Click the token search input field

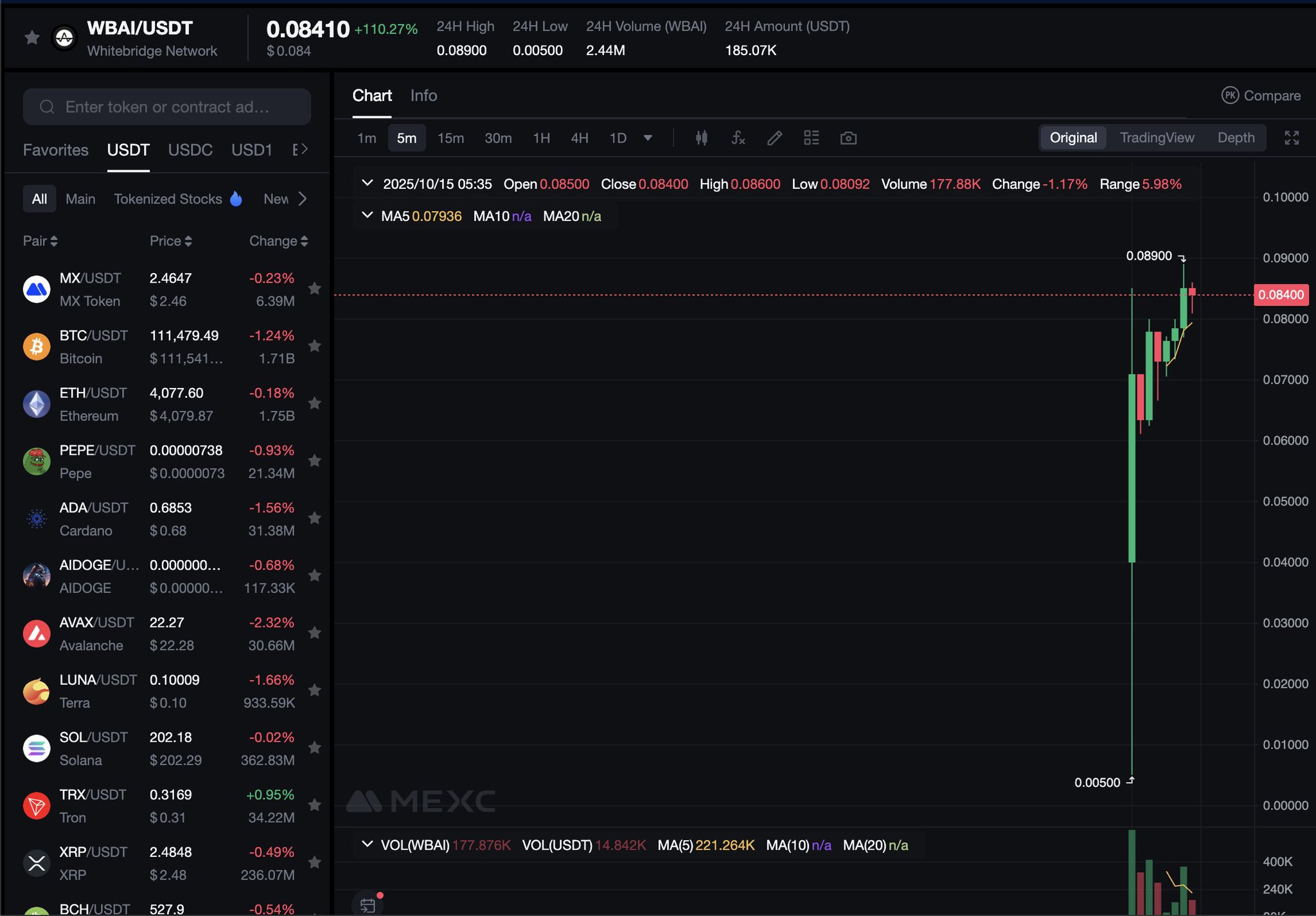click(167, 107)
